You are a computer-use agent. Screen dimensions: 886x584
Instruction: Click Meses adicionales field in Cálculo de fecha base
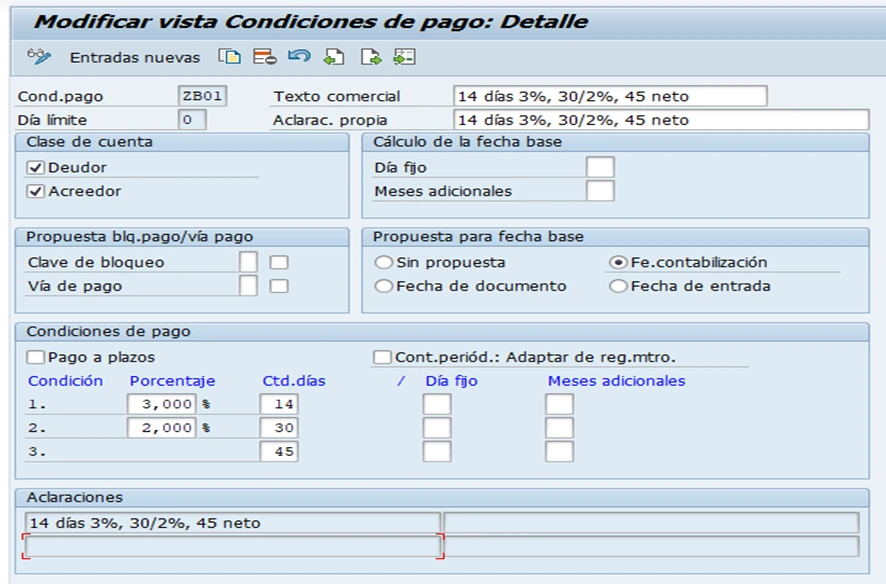[600, 191]
